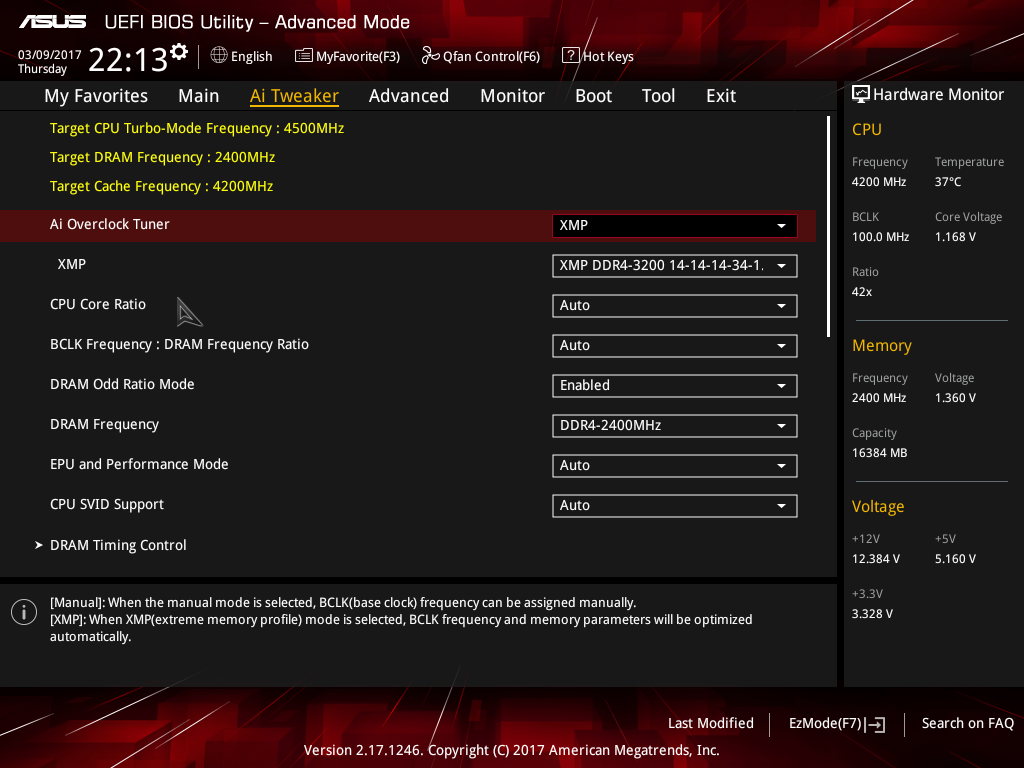Screen dimensions: 1024x768
Task: Click the 03/09/2017 date
Action: (x=50, y=55)
